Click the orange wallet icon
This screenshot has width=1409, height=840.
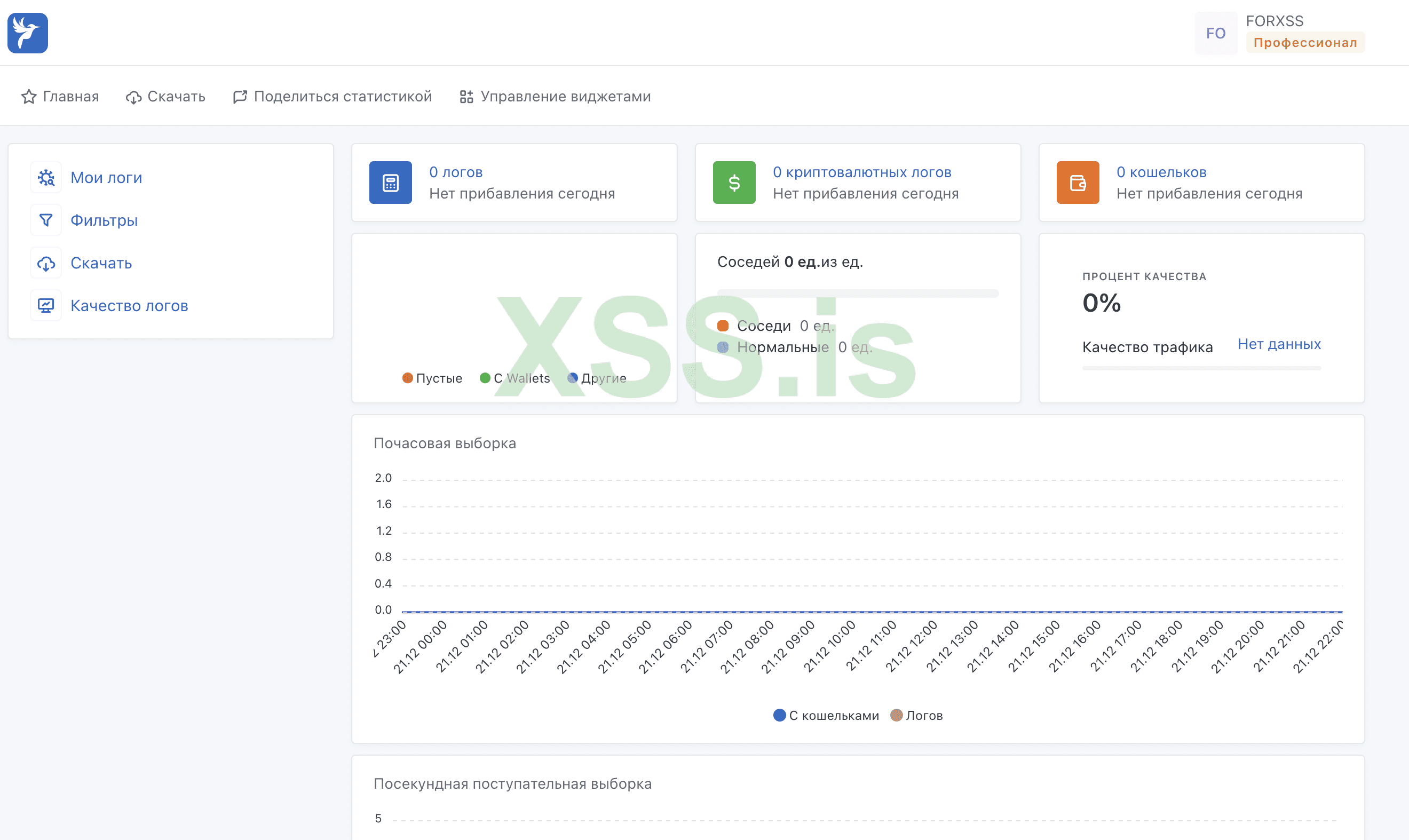pyautogui.click(x=1077, y=183)
